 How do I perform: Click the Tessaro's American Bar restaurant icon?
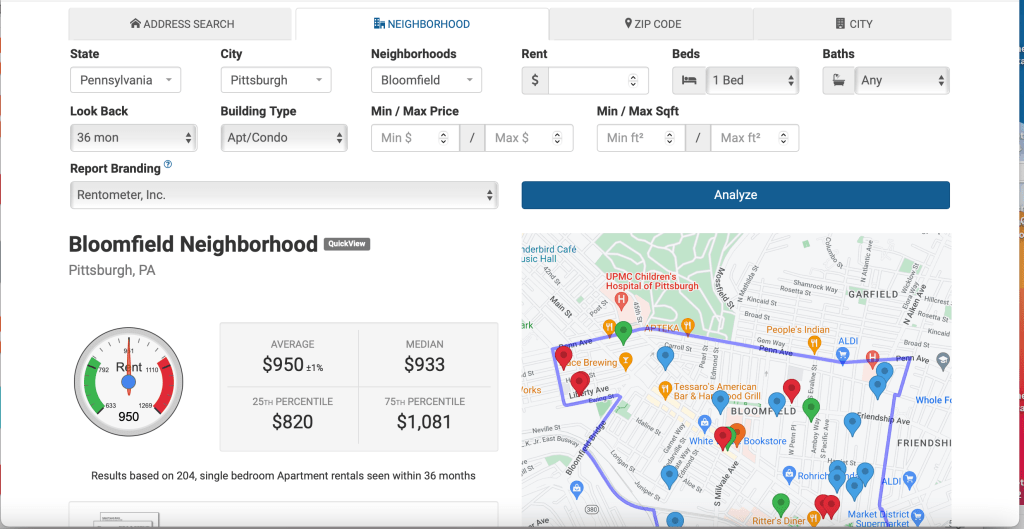(664, 388)
